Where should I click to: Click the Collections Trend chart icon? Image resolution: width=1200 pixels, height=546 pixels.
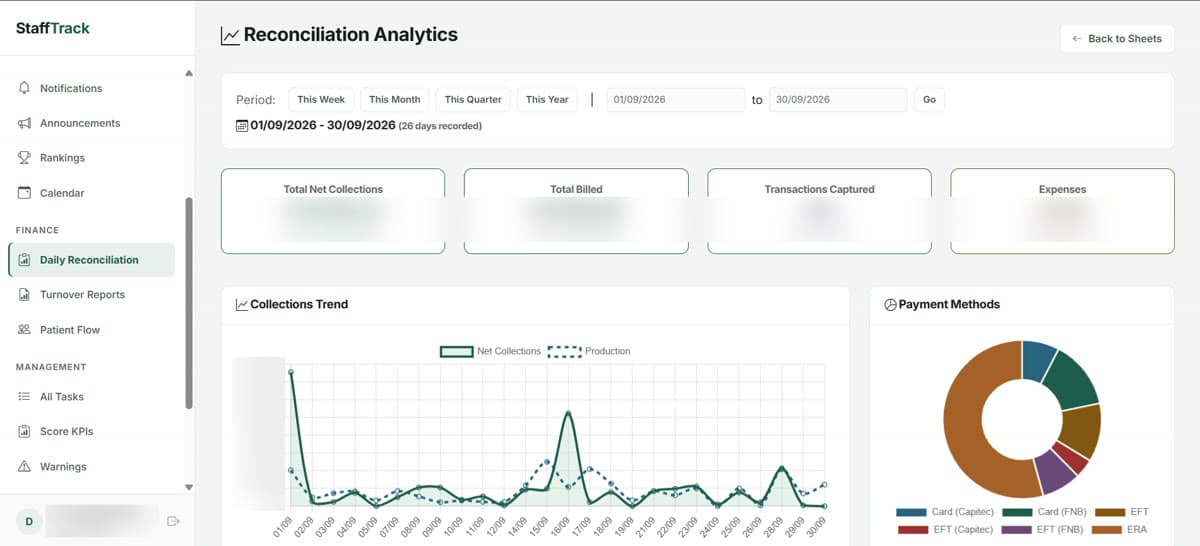pyautogui.click(x=241, y=305)
